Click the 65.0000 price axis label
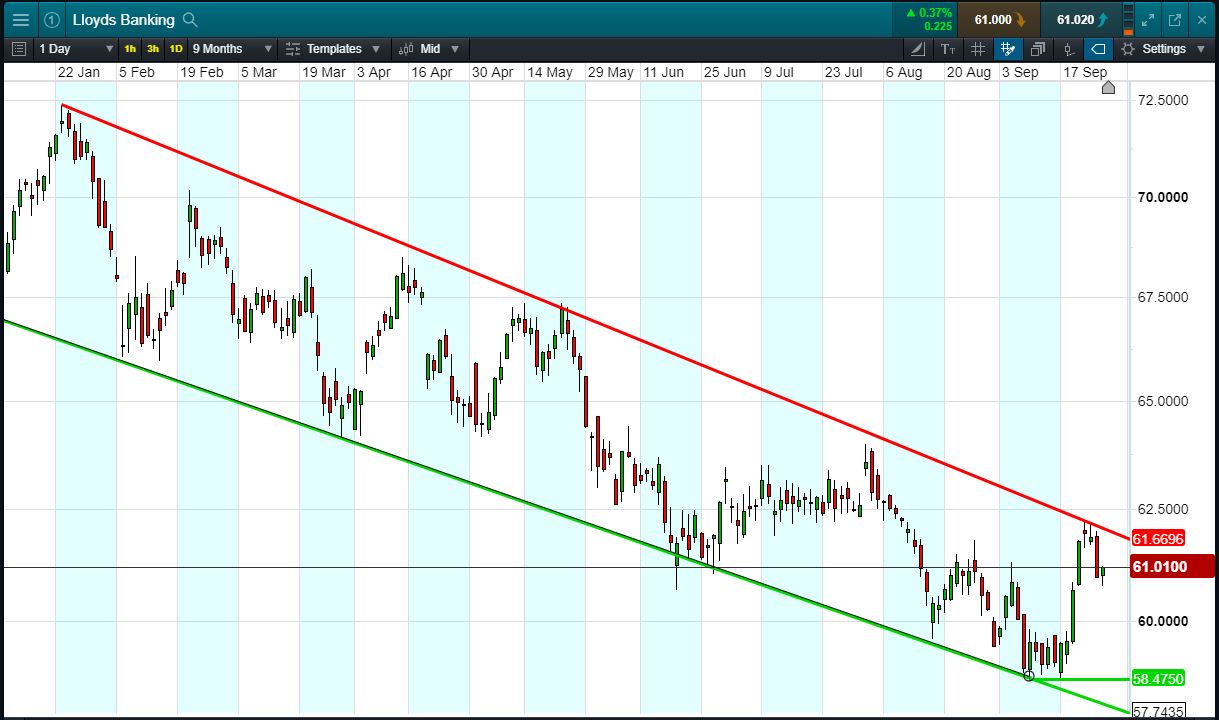 click(1161, 401)
